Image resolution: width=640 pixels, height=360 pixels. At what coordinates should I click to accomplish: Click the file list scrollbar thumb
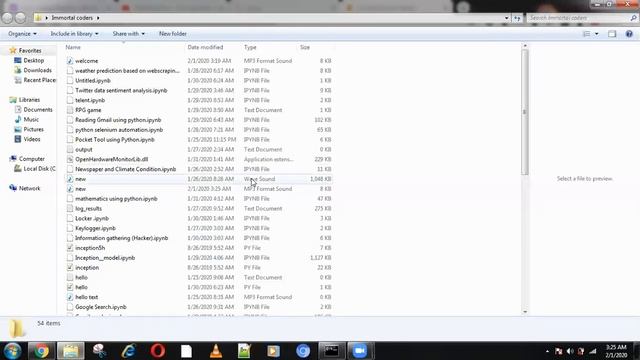tap(524, 112)
